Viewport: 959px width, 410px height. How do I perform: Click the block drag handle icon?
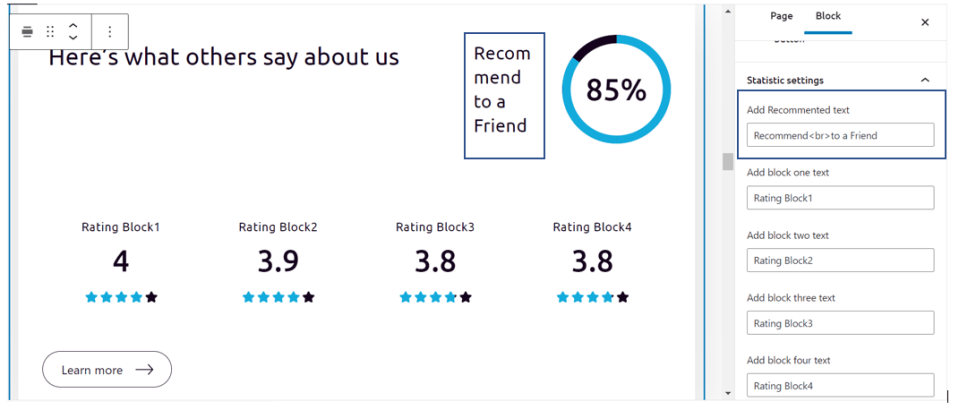coord(50,32)
